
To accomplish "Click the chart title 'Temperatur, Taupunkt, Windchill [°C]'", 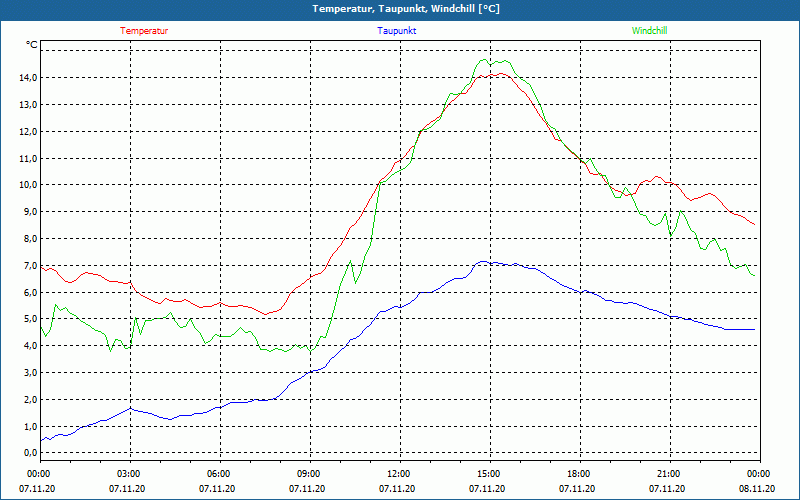I will pyautogui.click(x=406, y=9).
